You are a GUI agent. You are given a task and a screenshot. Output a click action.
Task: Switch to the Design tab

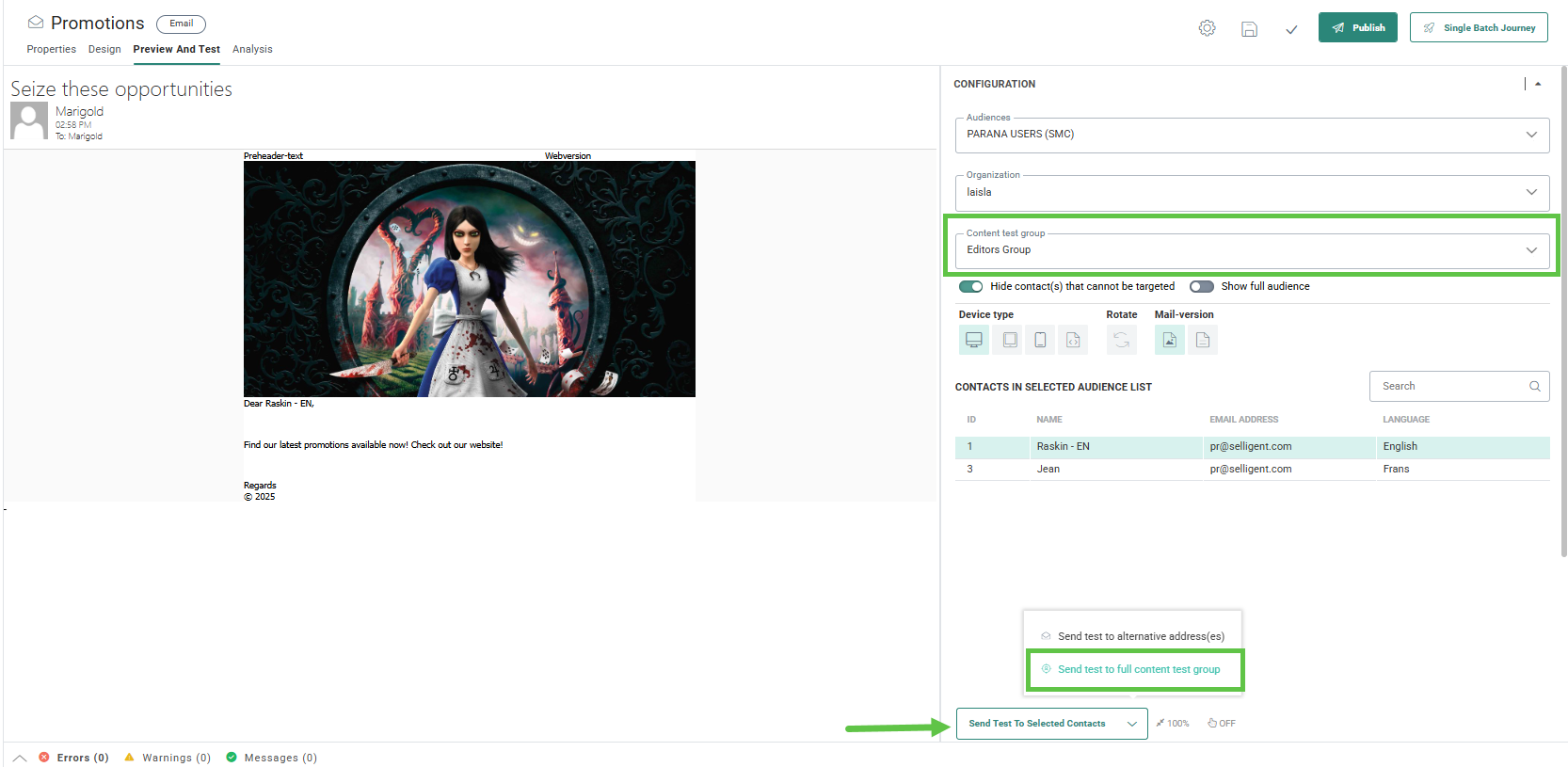point(104,49)
